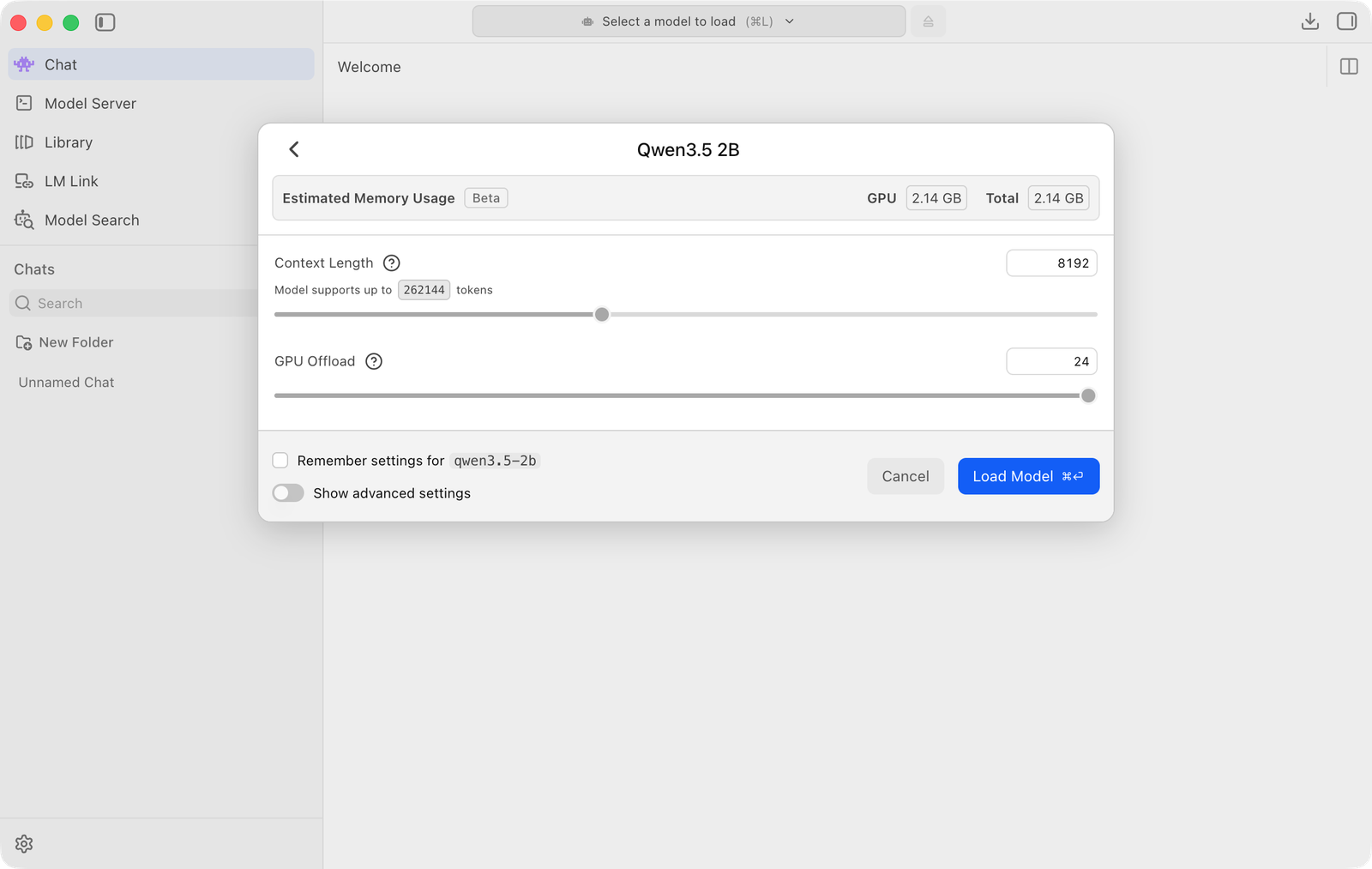Click the GPU Offload value field
1372x869 pixels.
click(1051, 361)
